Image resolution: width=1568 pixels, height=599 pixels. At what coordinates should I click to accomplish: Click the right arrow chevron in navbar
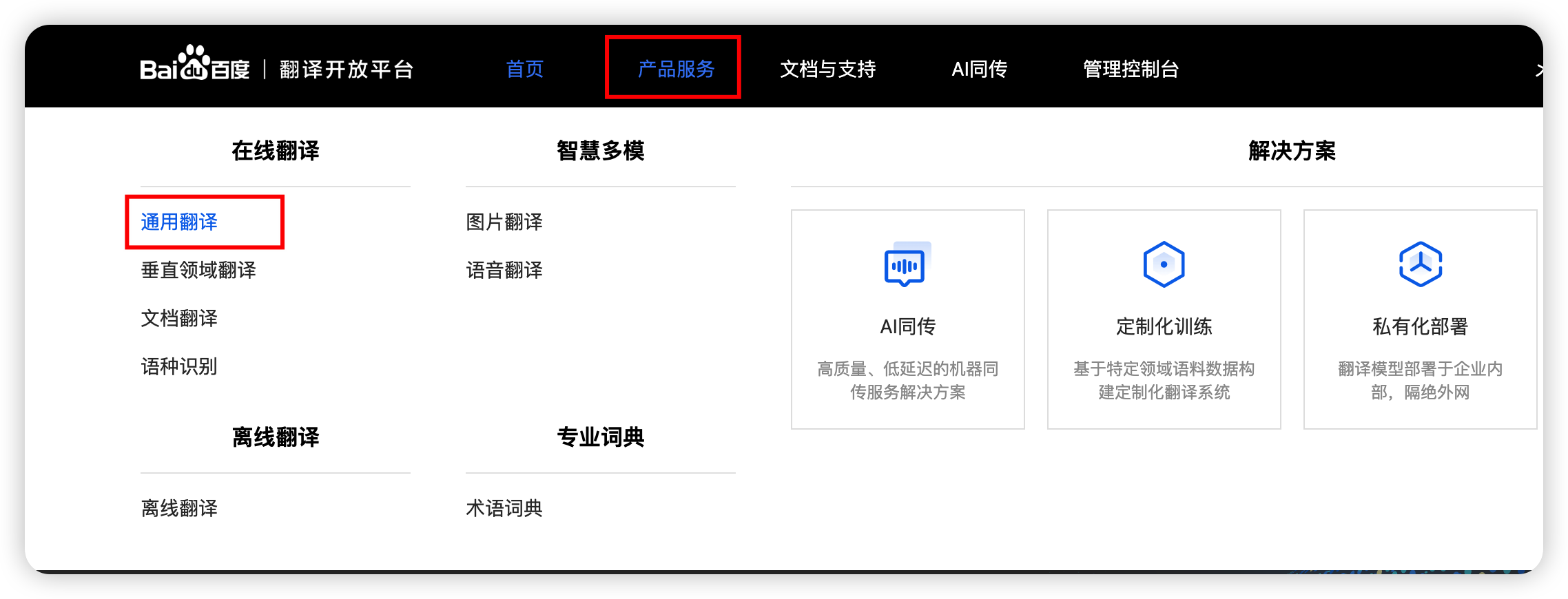[1539, 70]
